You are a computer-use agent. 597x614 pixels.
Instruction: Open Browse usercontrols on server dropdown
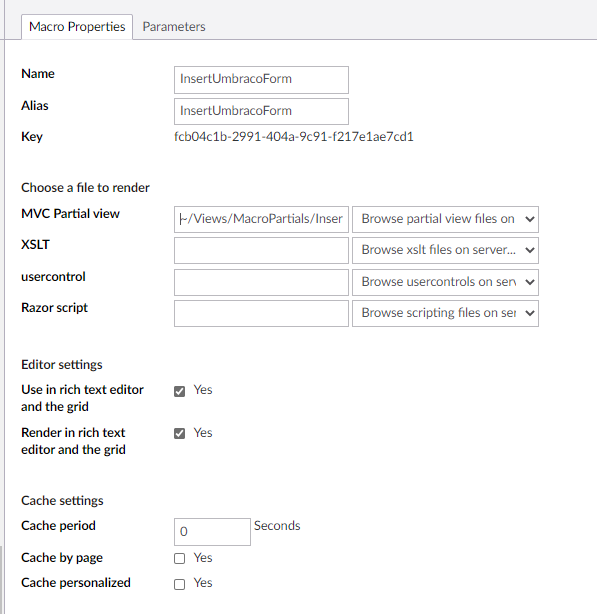tap(445, 282)
